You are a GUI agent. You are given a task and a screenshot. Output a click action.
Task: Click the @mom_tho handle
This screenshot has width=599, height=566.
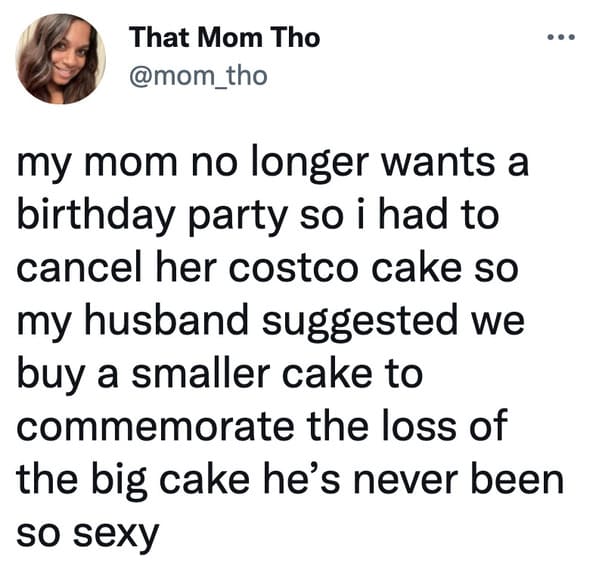pos(198,76)
